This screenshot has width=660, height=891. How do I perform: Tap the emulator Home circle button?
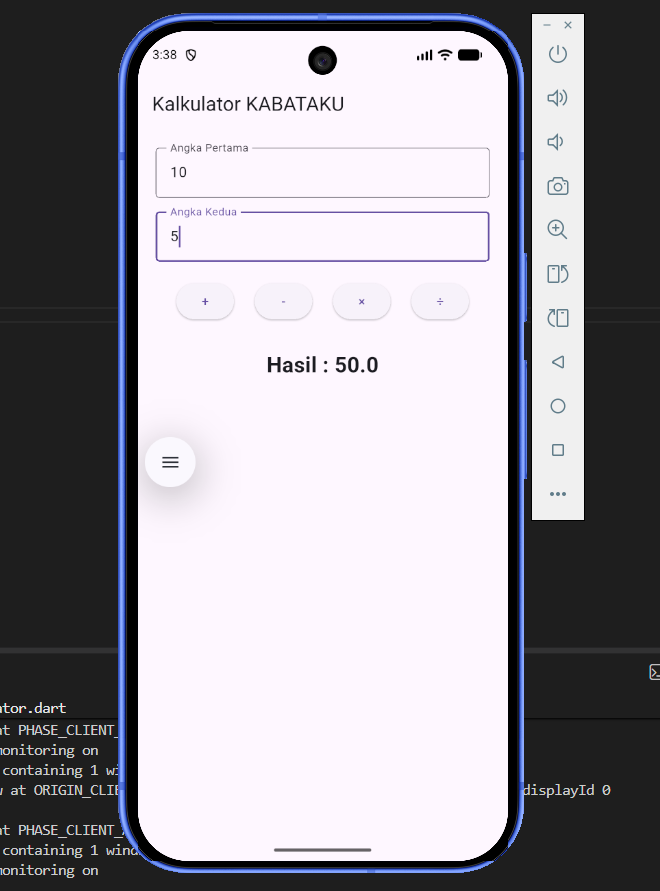[x=558, y=406]
